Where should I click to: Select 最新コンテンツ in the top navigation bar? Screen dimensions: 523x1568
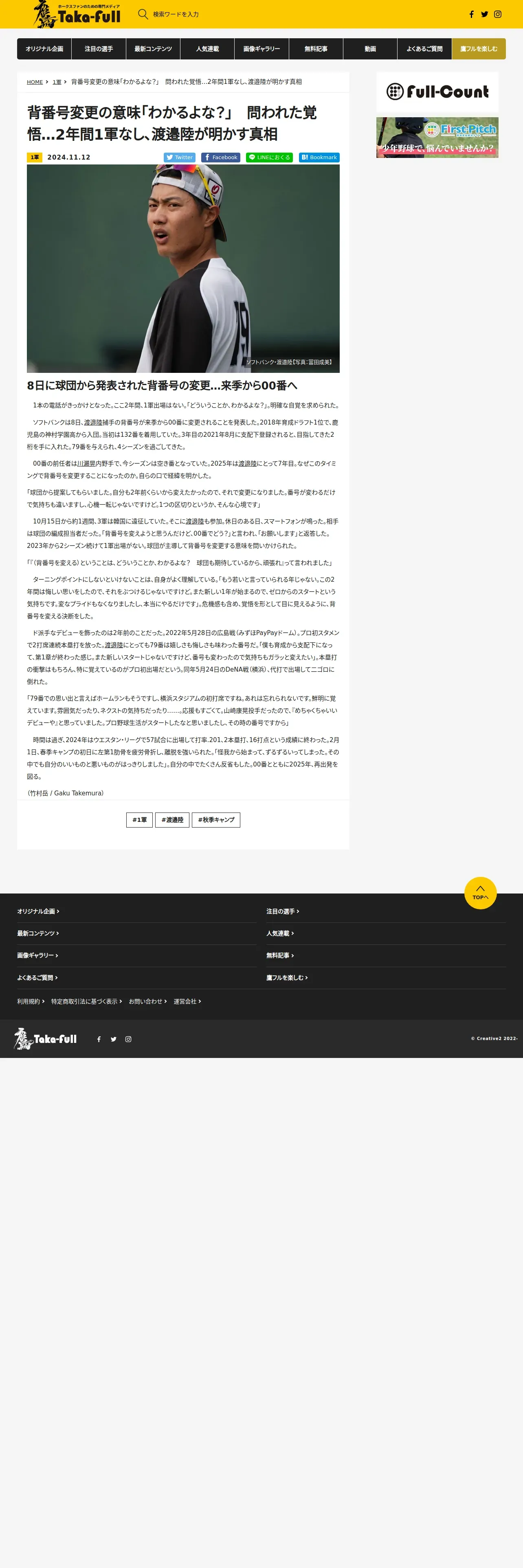tap(153, 49)
